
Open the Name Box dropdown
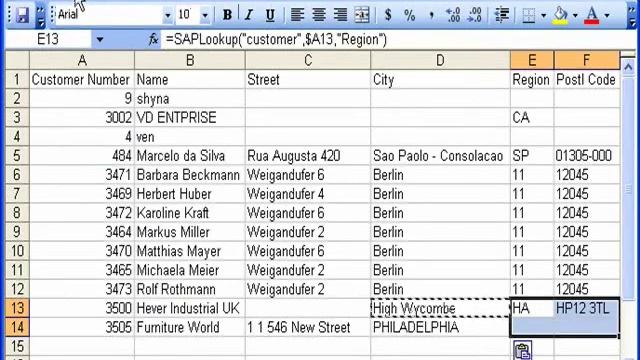pyautogui.click(x=100, y=40)
